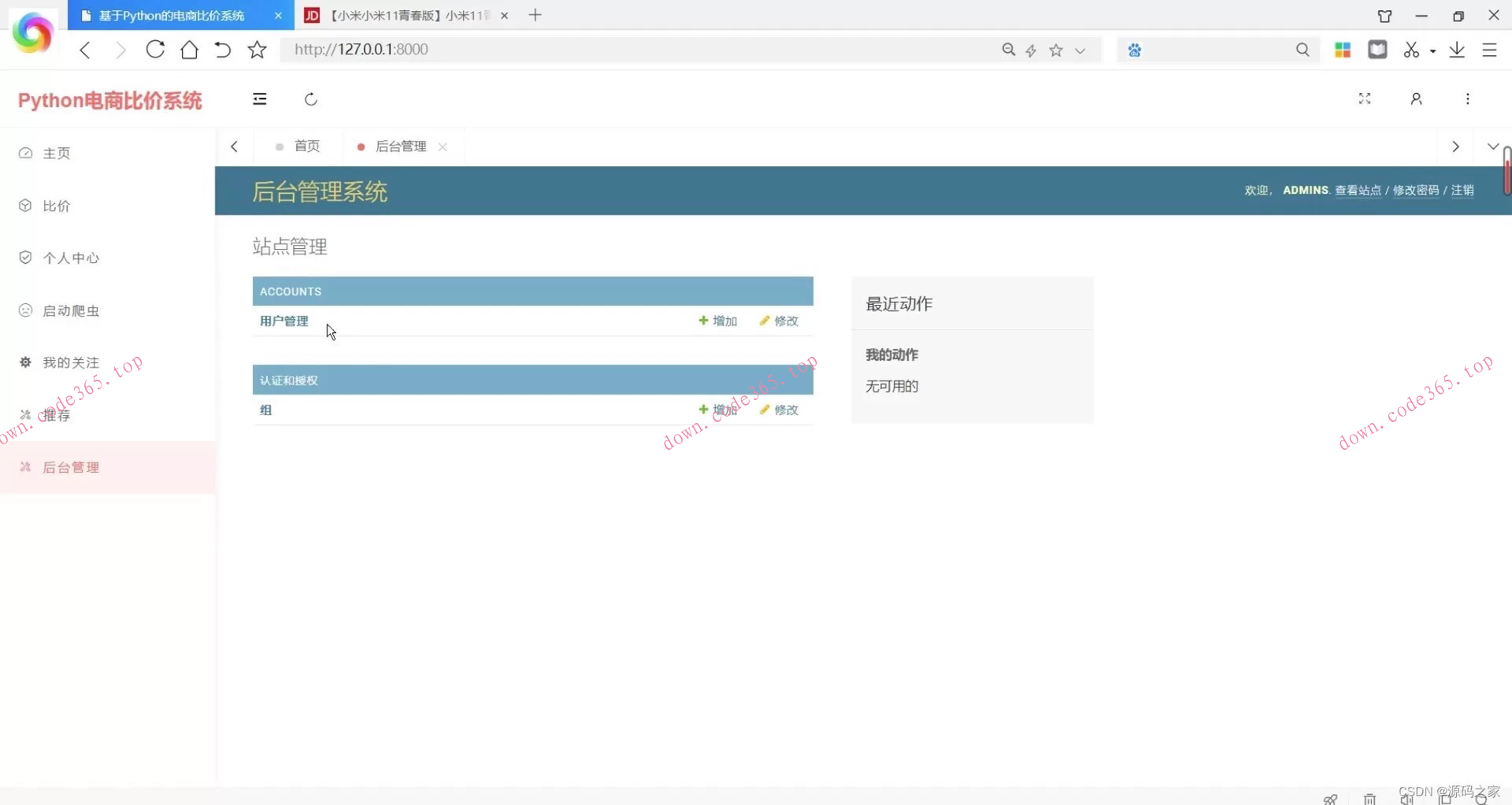Click 增加 in the 用户管理 row
Image resolution: width=1512 pixels, height=805 pixels.
[x=718, y=321]
